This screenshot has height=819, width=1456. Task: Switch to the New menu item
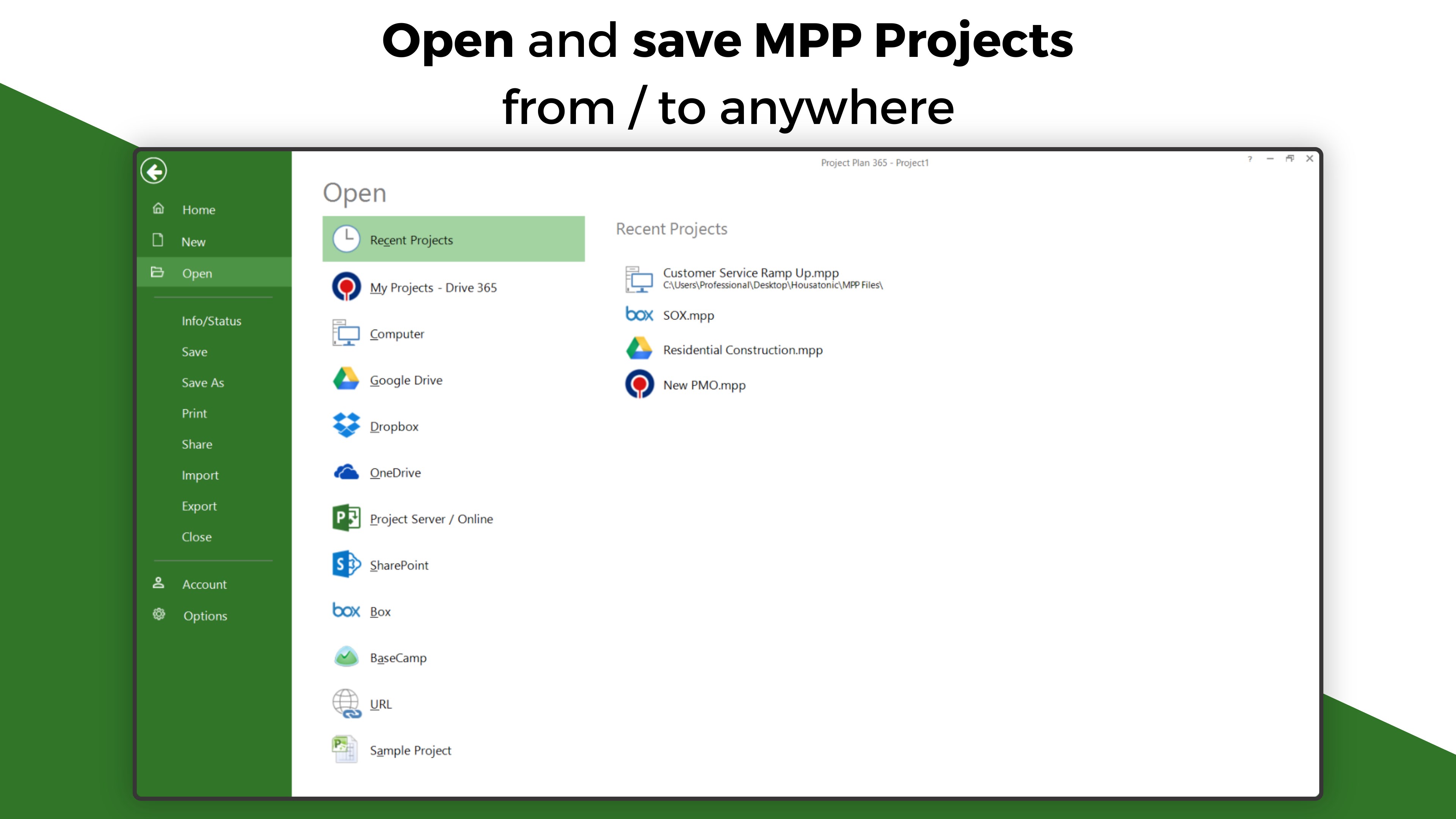tap(193, 242)
